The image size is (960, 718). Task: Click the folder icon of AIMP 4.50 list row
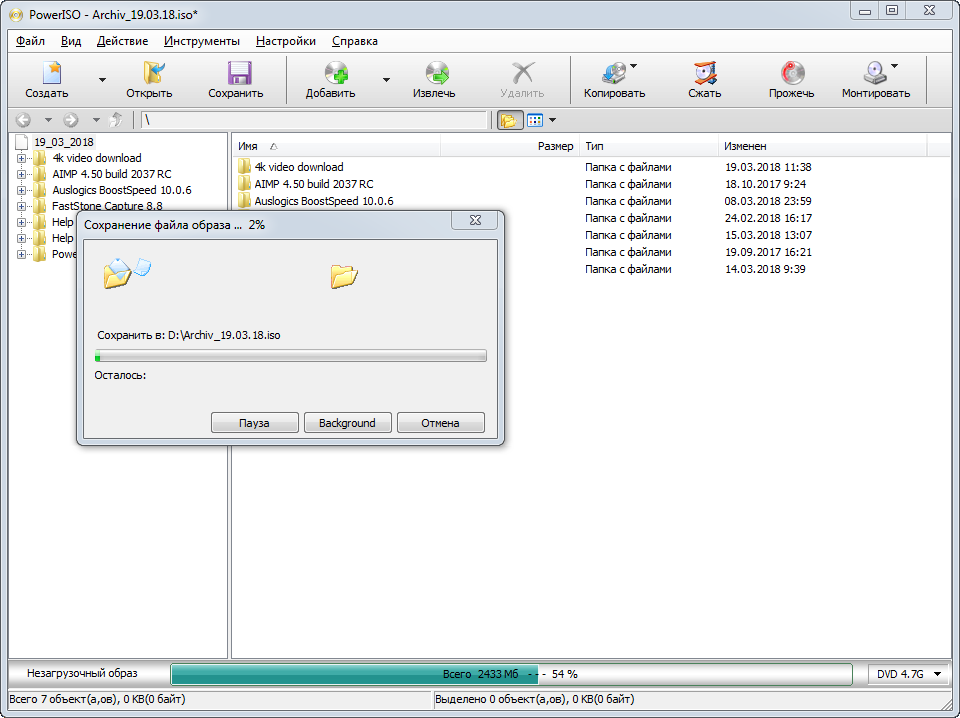click(244, 184)
